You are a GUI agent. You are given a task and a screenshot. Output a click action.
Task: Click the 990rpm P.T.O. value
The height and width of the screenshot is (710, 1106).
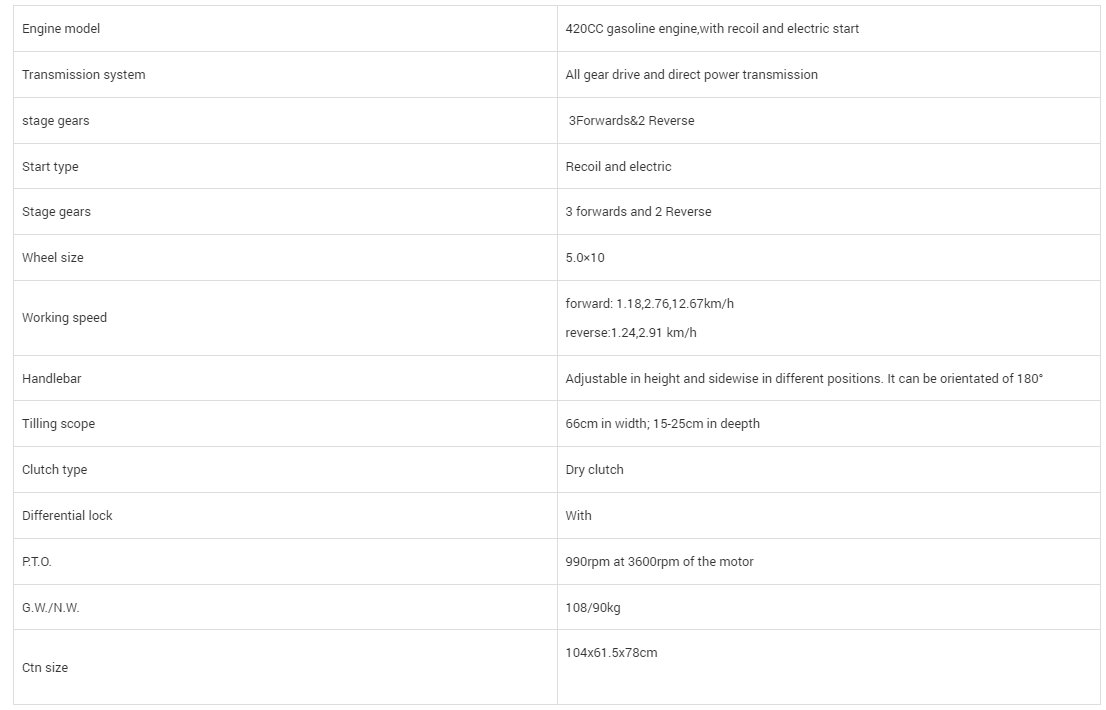[659, 562]
